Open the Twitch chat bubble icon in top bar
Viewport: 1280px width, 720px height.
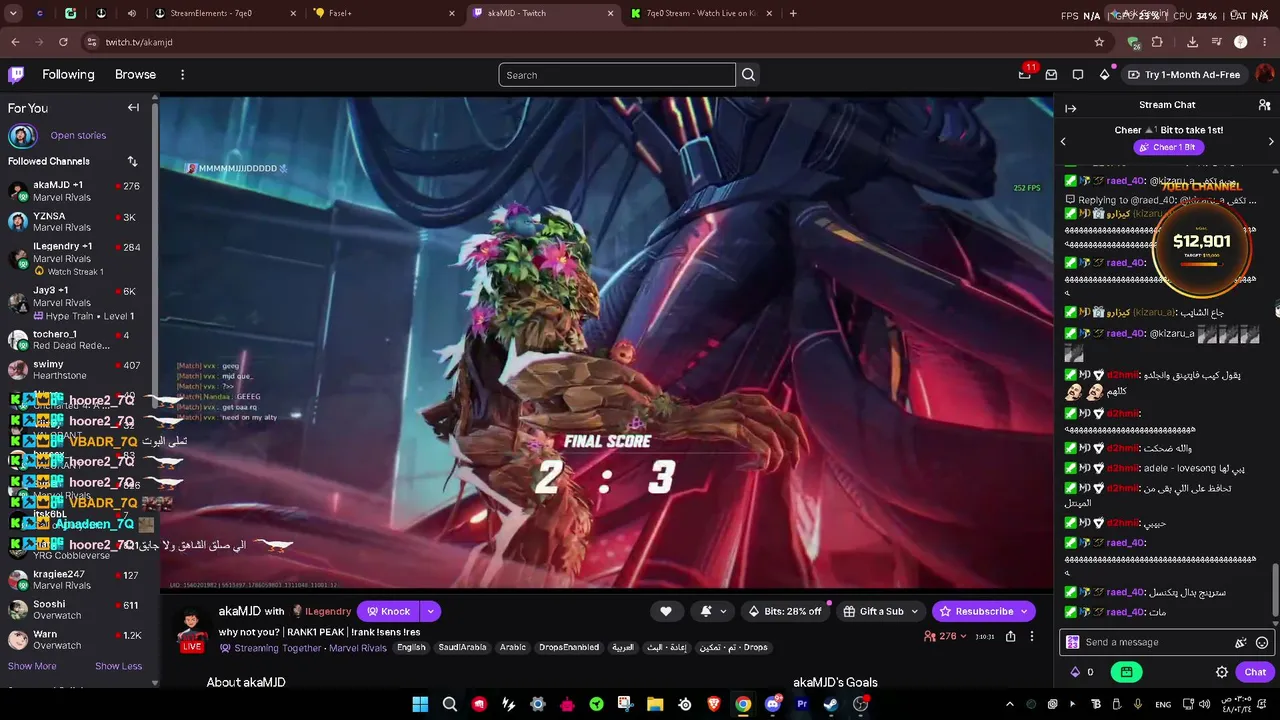tap(1078, 75)
